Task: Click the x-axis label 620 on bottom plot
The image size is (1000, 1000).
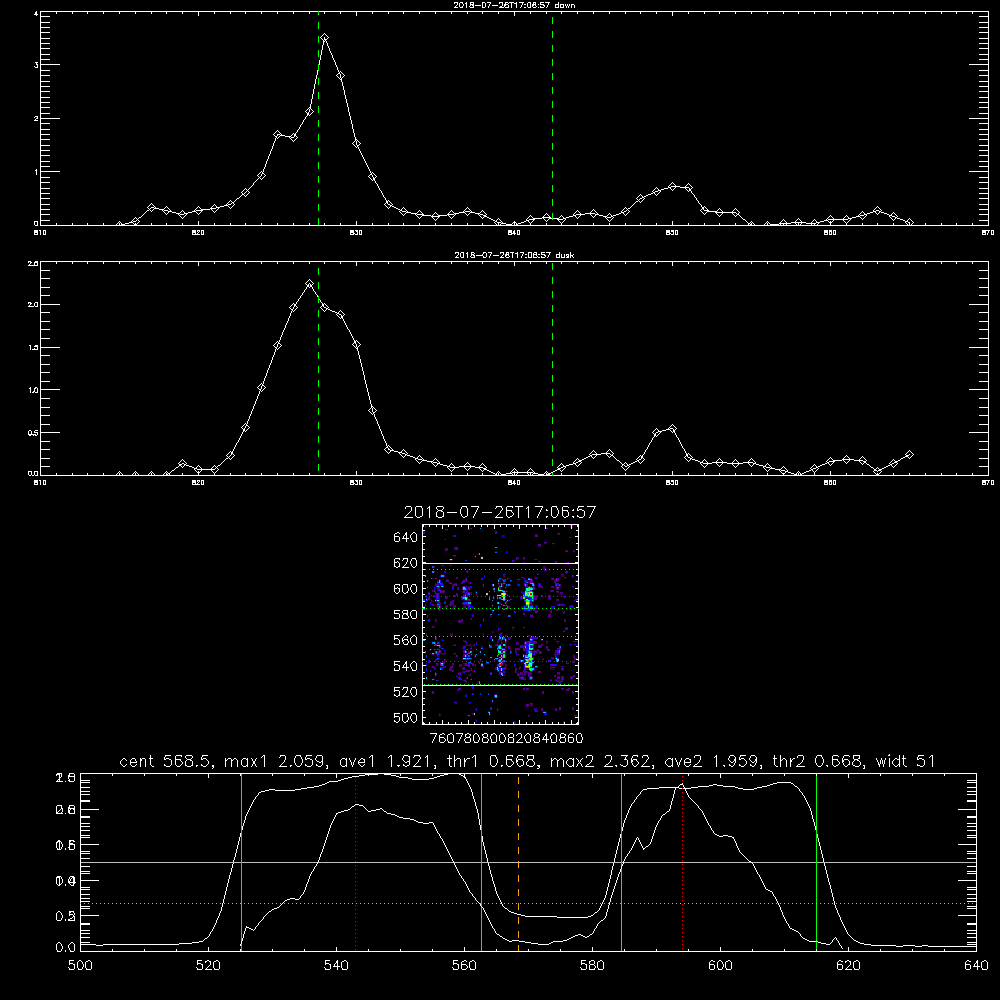Action: [848, 966]
